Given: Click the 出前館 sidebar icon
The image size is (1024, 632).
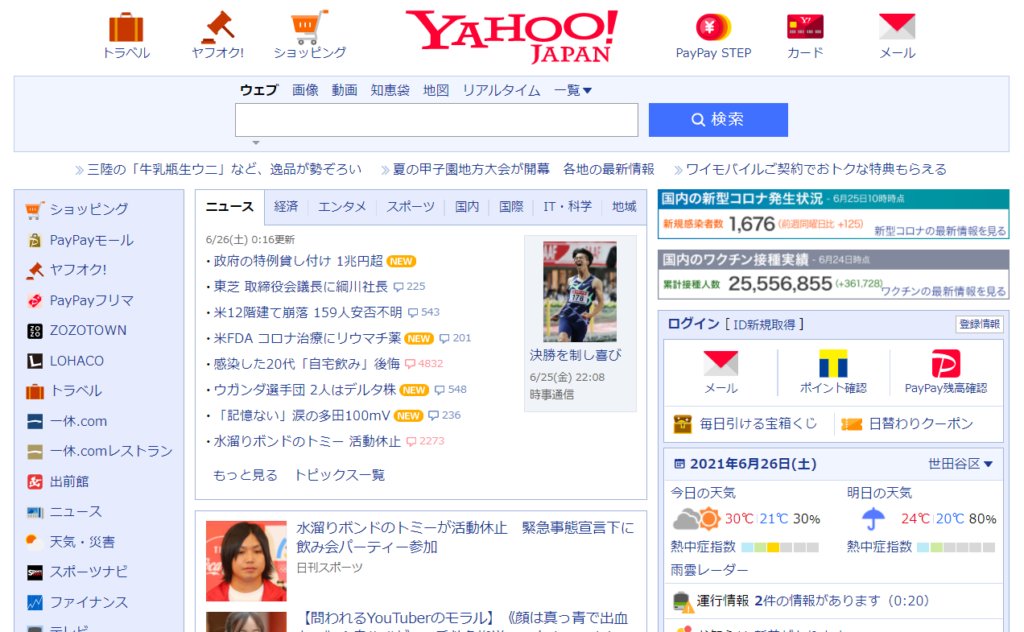Looking at the screenshot, I should click(x=35, y=482).
